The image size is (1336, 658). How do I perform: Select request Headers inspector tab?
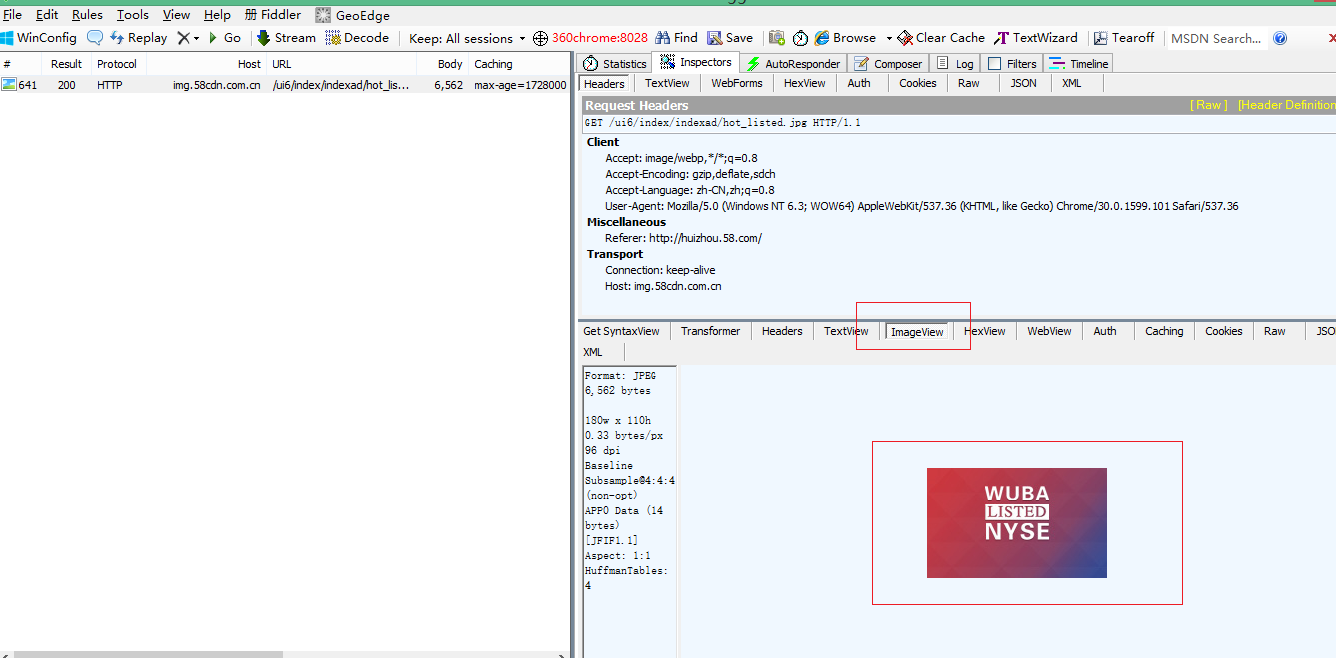pyautogui.click(x=604, y=84)
